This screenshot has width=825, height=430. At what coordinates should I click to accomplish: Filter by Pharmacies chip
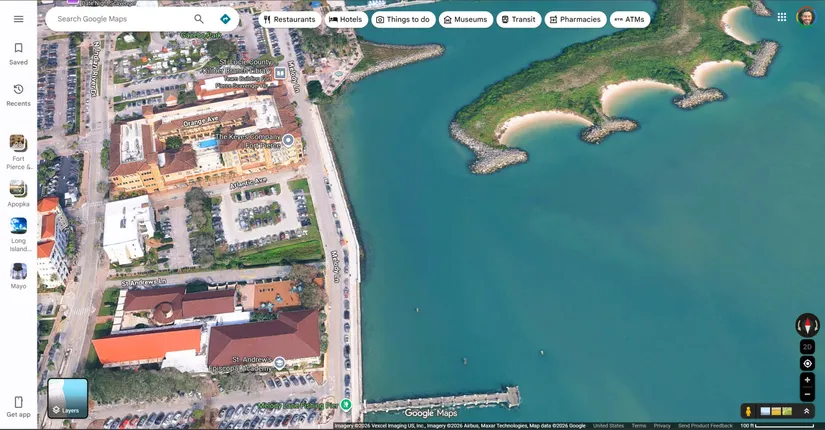pos(575,19)
